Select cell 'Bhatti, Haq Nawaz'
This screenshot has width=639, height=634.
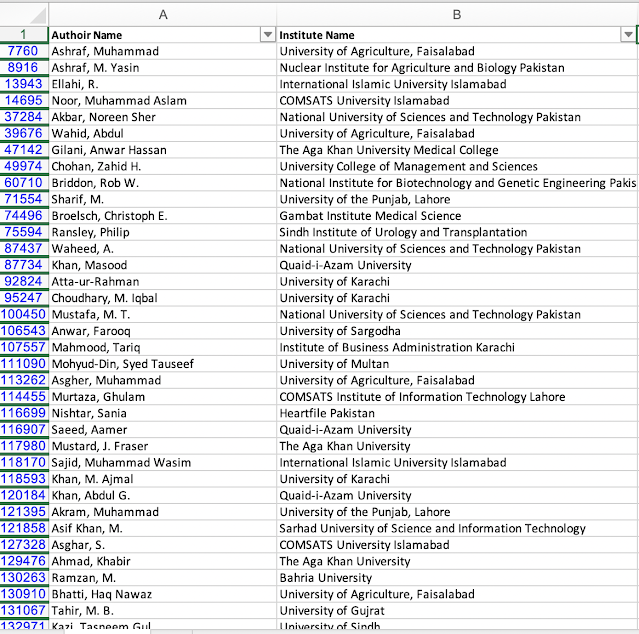point(162,594)
